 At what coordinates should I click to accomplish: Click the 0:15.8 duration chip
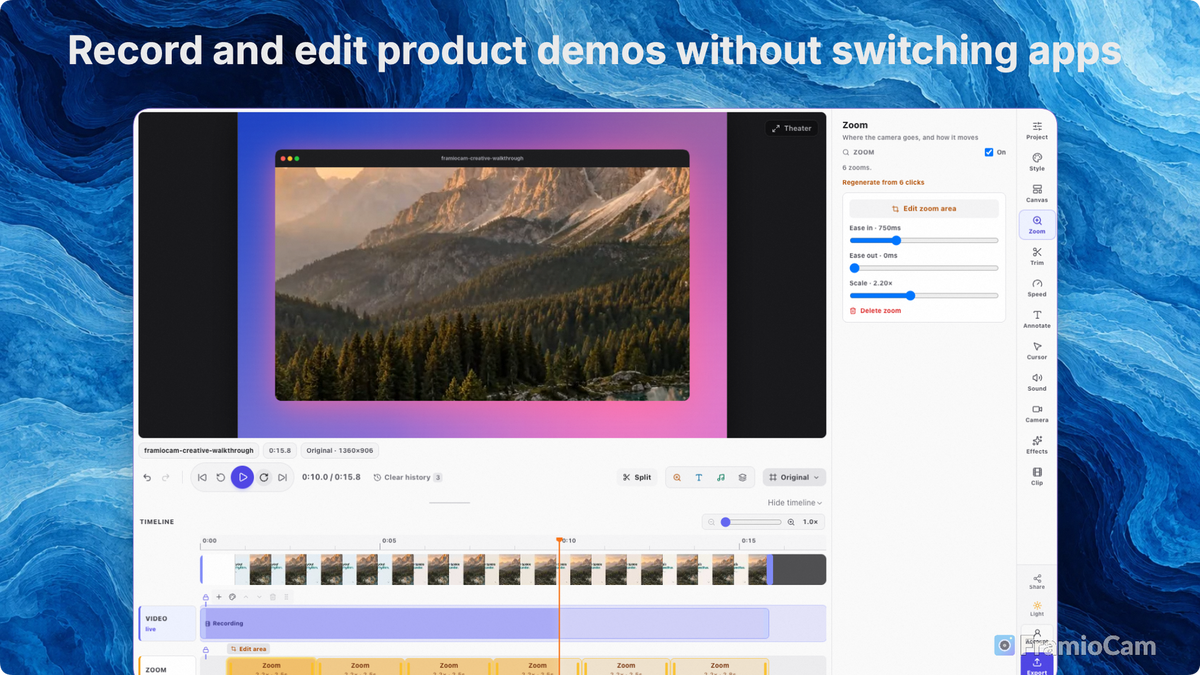279,450
